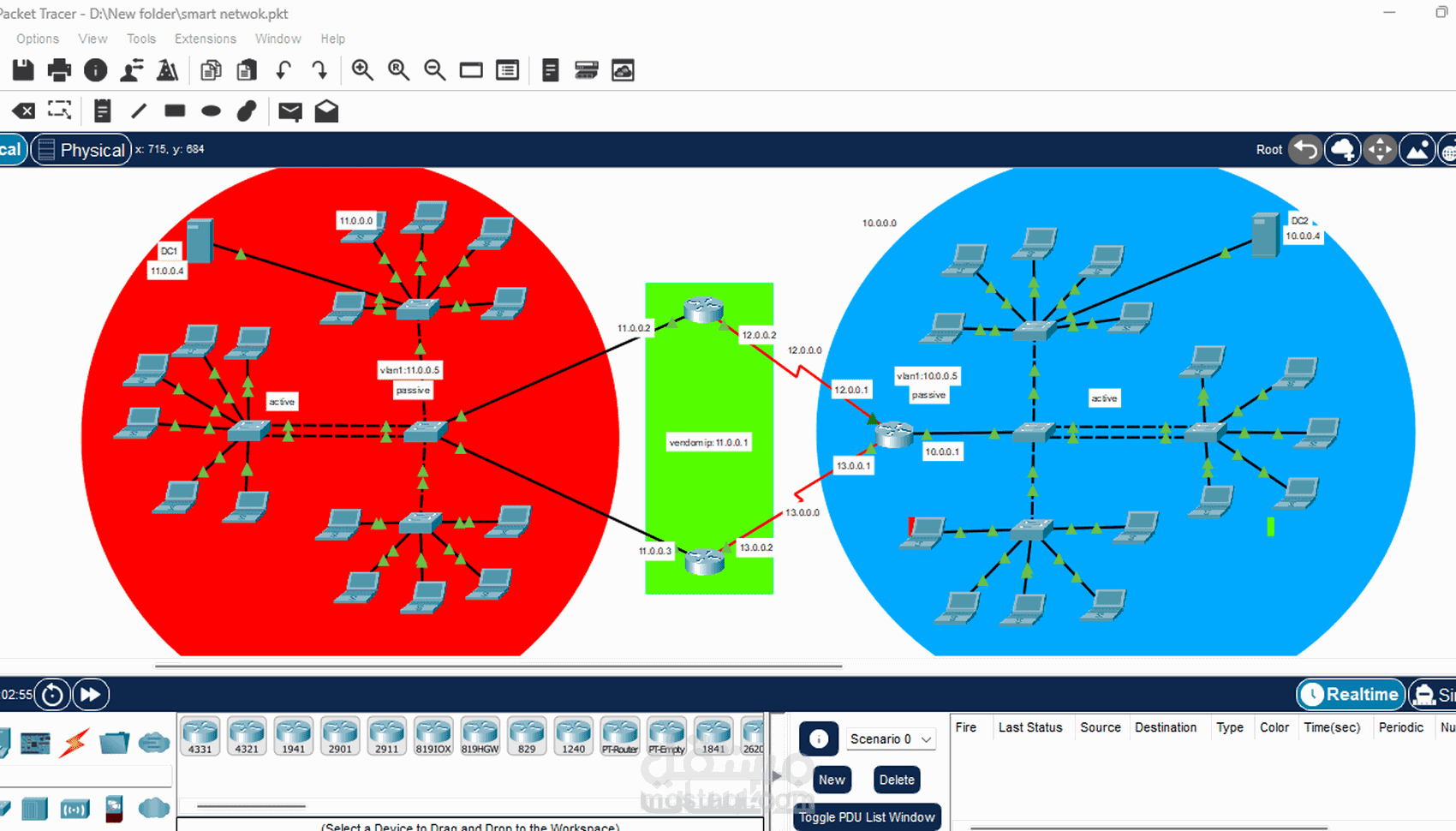
Task: Click the workspace horizontal scrollbar
Action: click(x=498, y=666)
